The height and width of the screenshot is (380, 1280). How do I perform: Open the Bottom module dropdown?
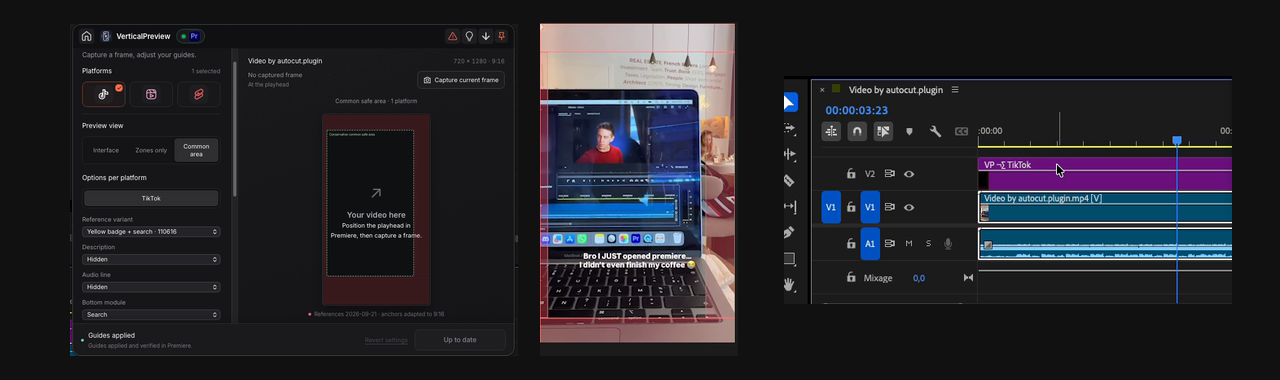click(151, 314)
